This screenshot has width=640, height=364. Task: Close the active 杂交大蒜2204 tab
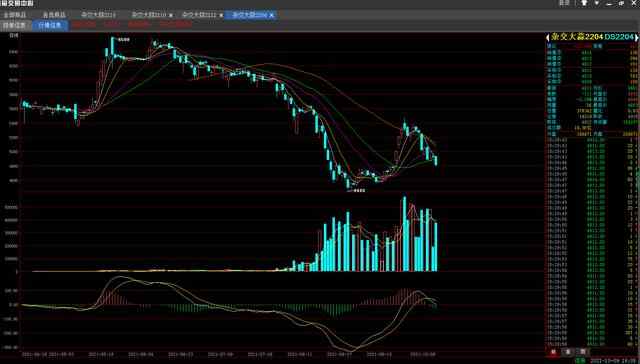click(x=272, y=15)
